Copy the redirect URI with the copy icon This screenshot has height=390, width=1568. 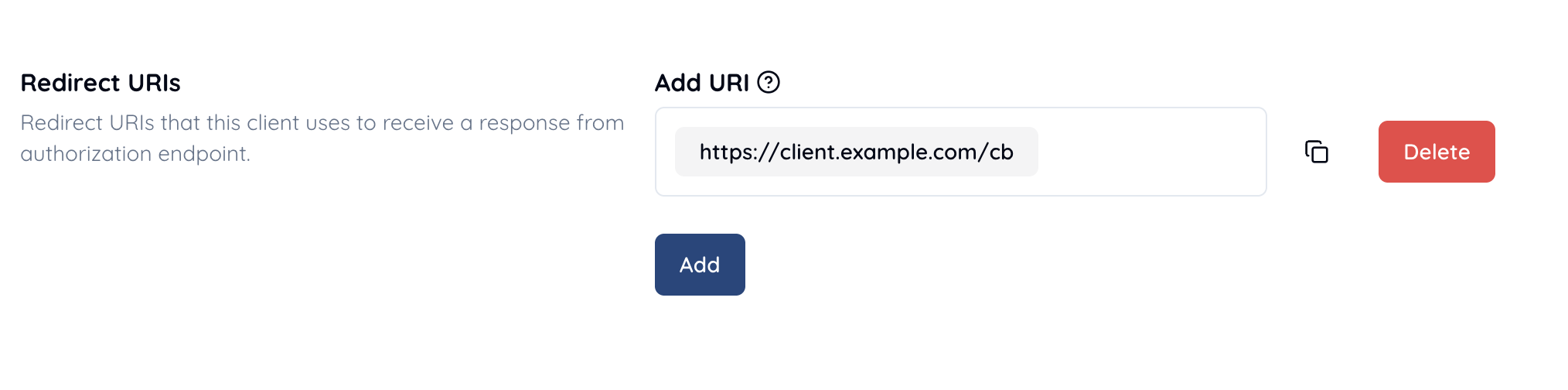1316,152
